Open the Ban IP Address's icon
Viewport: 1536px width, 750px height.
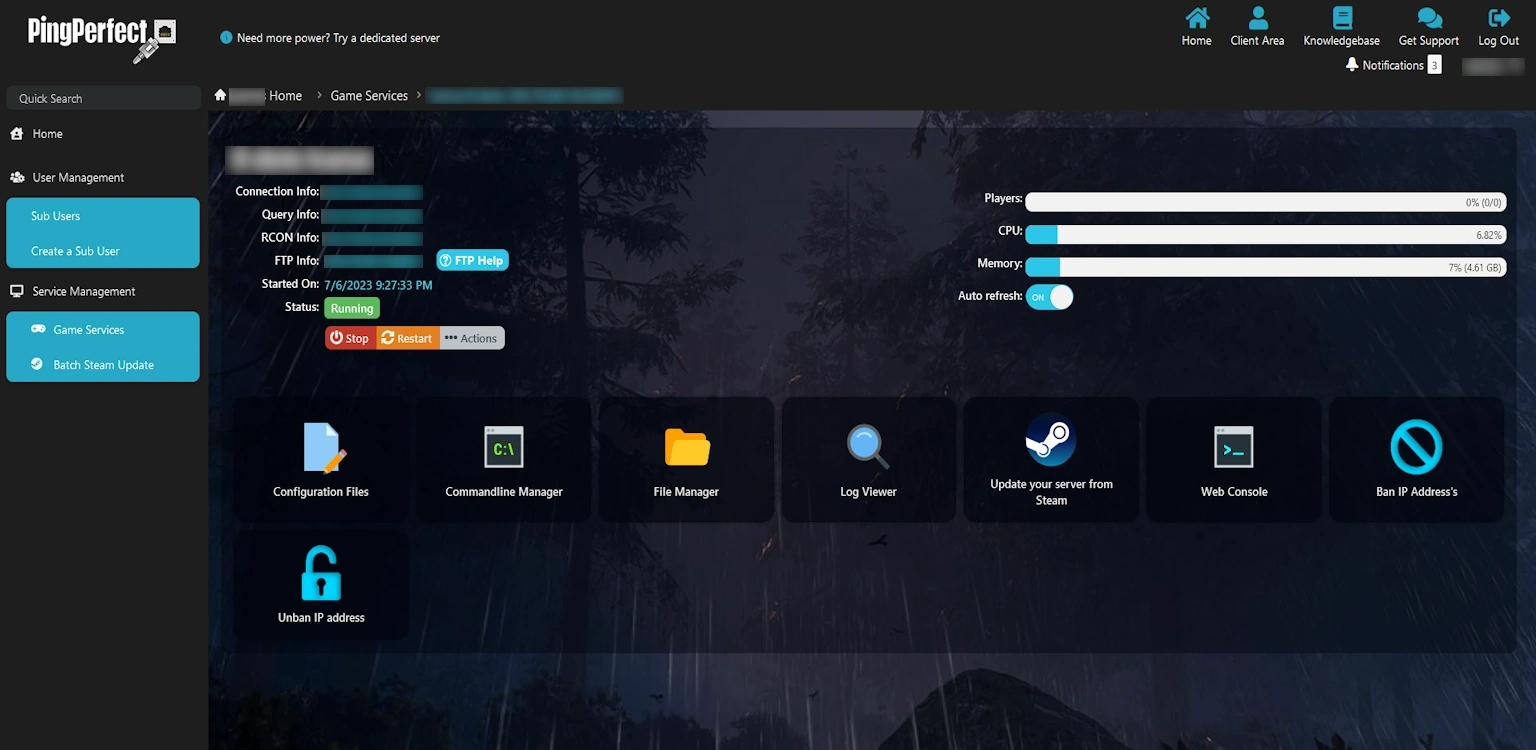click(1416, 447)
